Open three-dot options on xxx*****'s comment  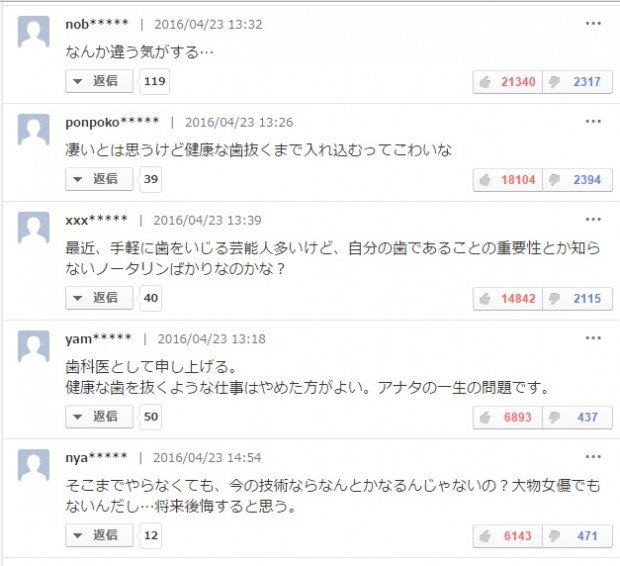[x=593, y=220]
